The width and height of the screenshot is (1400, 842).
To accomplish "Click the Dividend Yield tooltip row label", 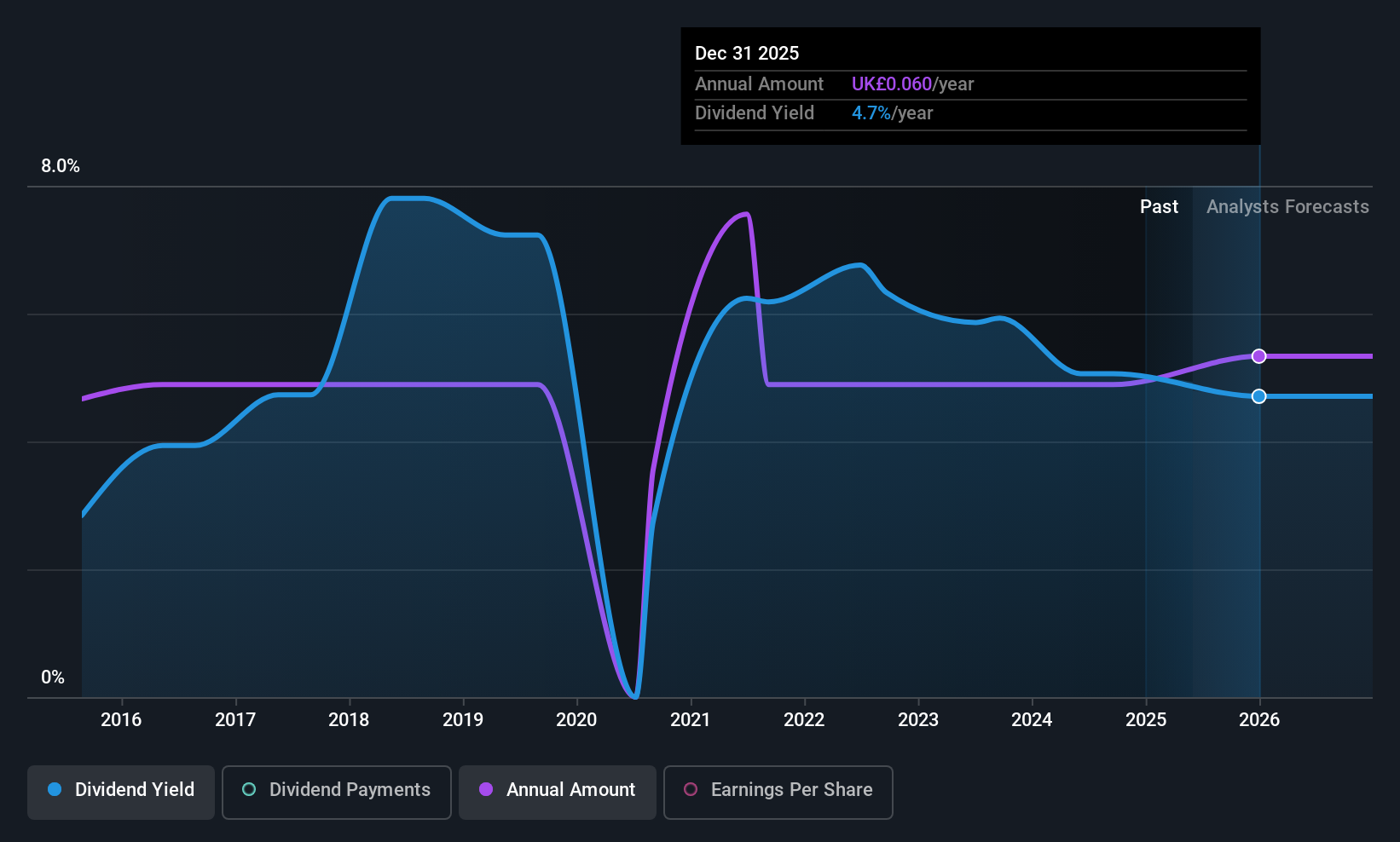I will click(755, 113).
